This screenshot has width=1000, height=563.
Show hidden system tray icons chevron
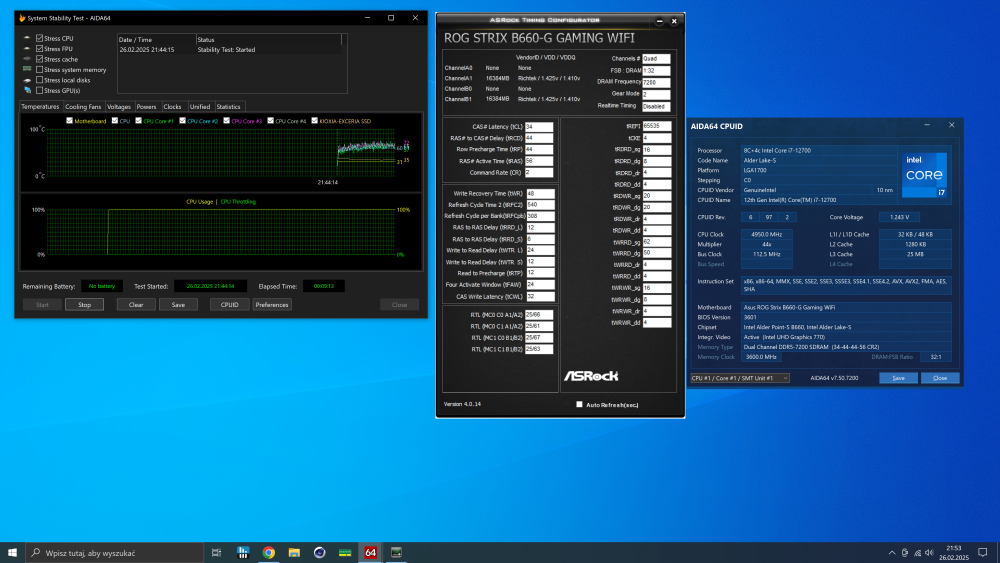891,552
